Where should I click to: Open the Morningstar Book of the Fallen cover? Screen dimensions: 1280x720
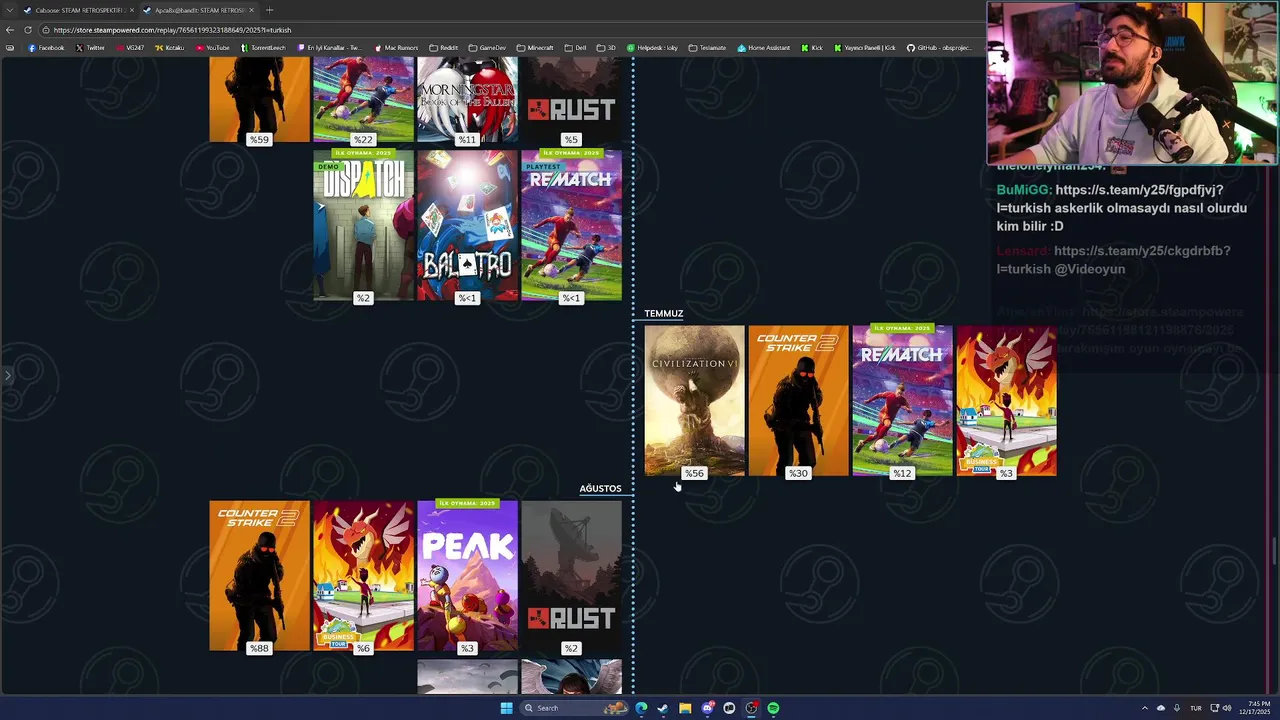[467, 99]
